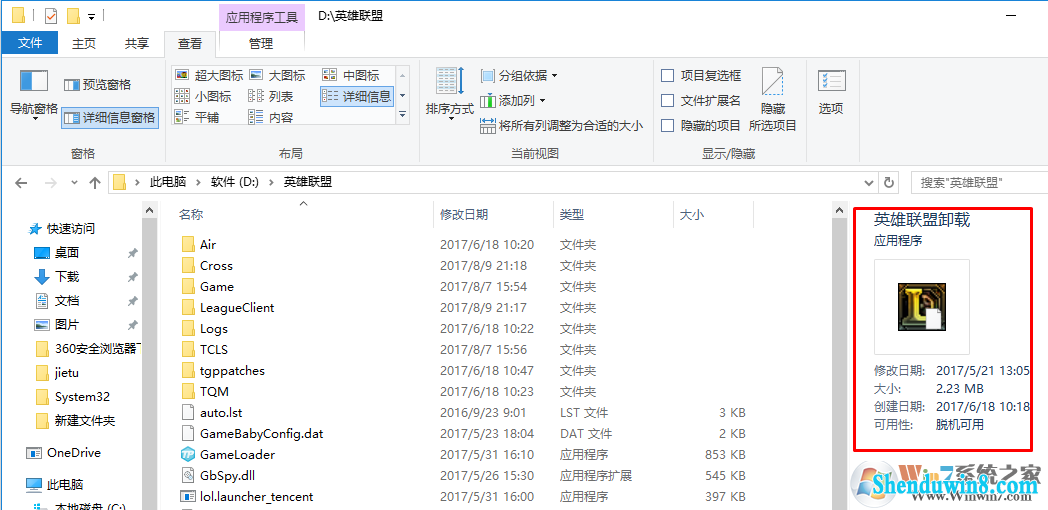Viewport: 1048px width, 510px height.
Task: Open the recent locations dropdown arrow
Action: 74,182
